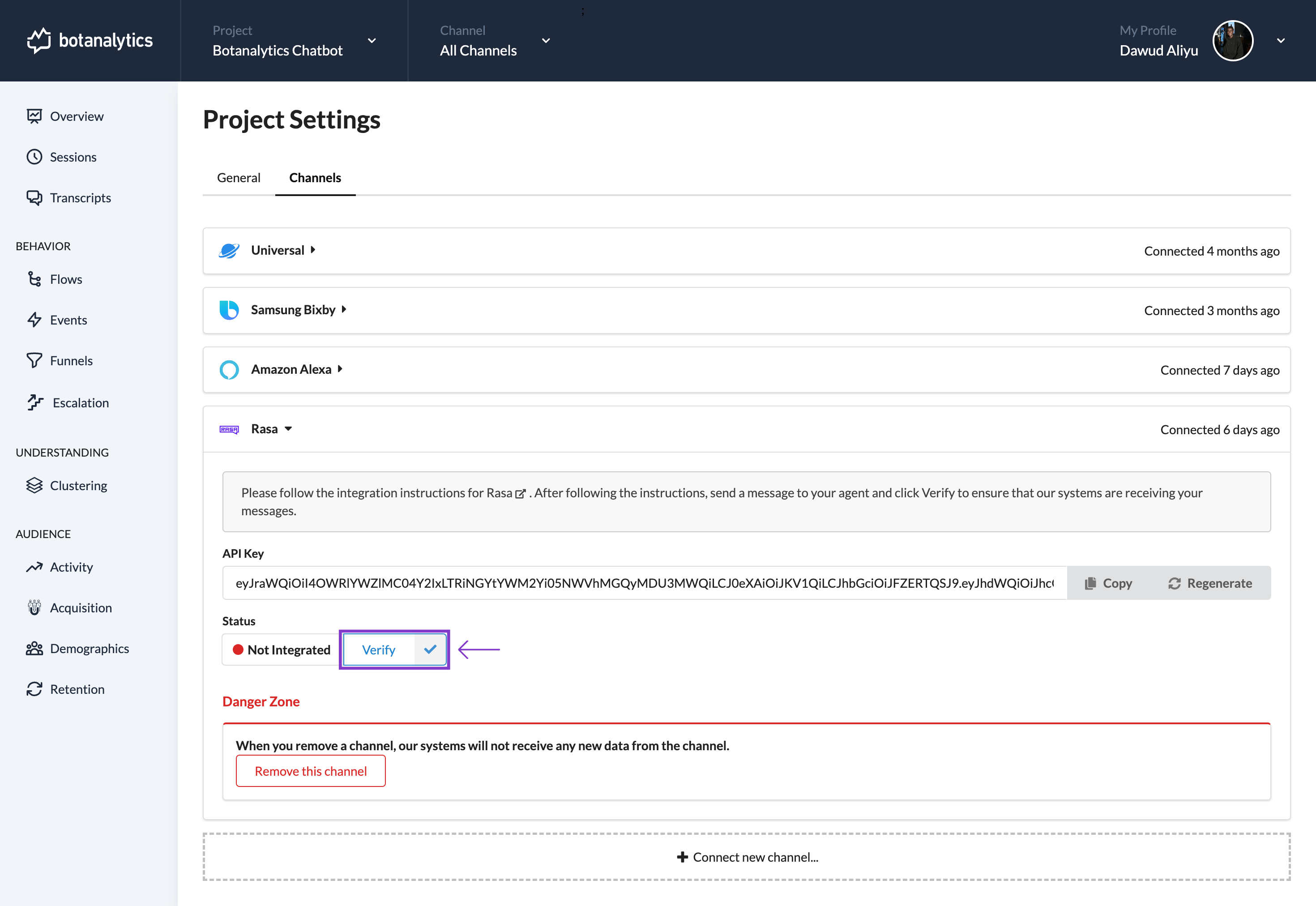This screenshot has width=1316, height=906.
Task: Expand the Amazon Alexa channel row
Action: pos(746,370)
